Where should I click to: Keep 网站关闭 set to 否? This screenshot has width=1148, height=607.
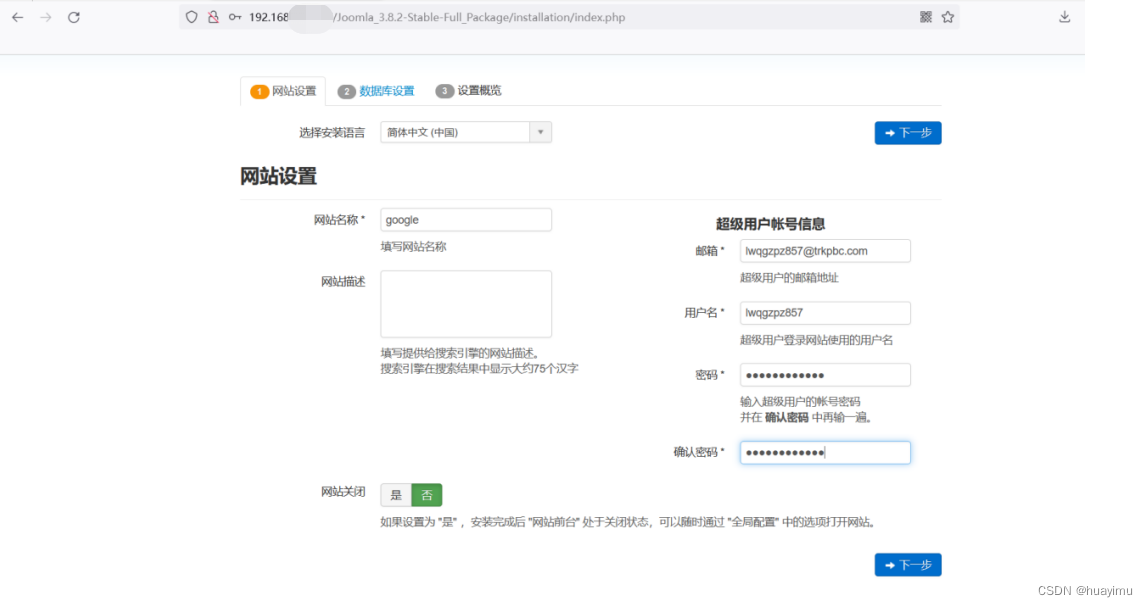pos(426,494)
